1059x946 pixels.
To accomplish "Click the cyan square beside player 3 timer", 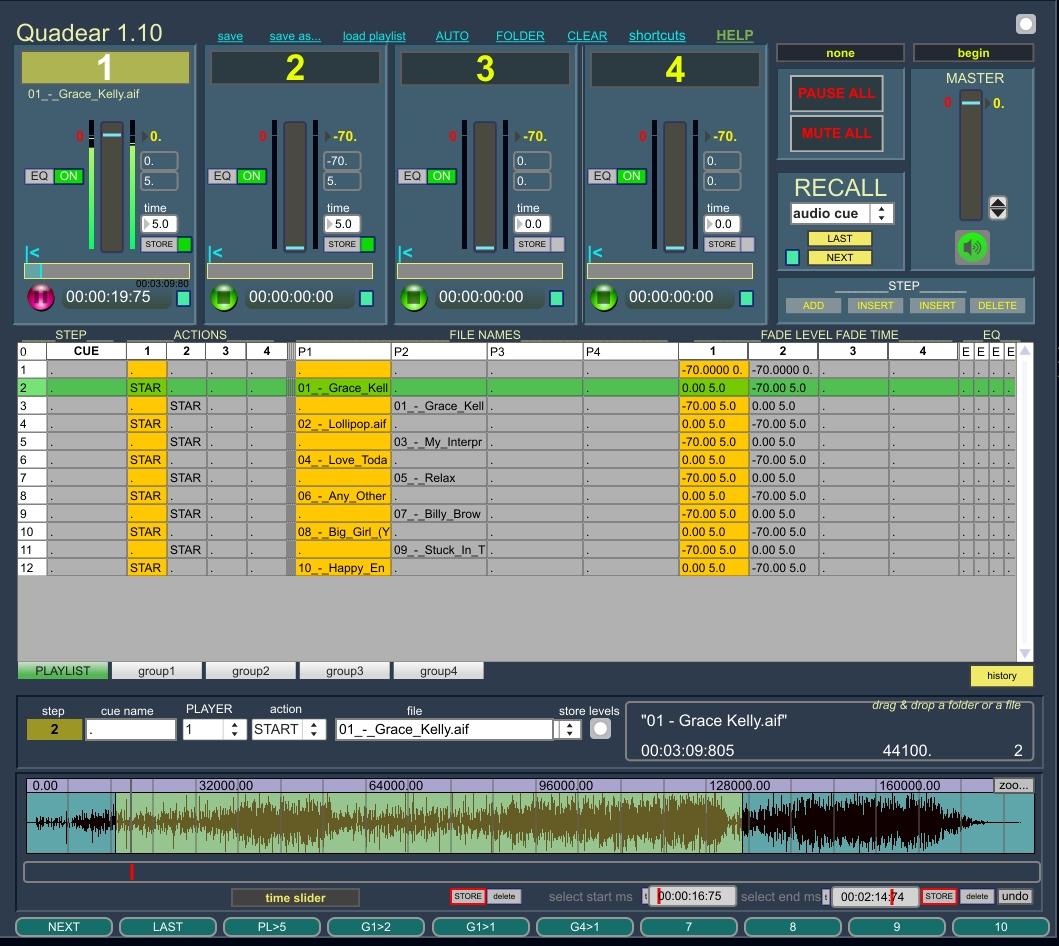I will tap(556, 298).
